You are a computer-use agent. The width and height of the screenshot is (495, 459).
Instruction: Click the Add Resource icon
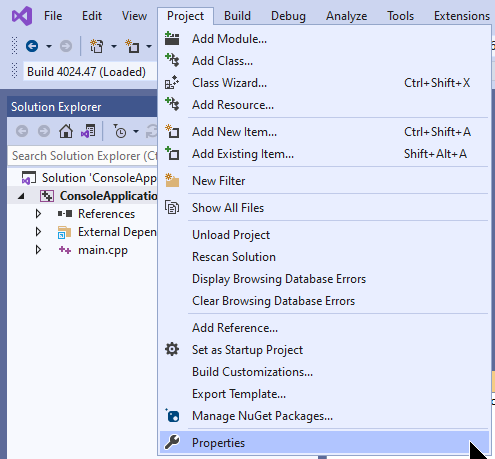[x=172, y=105]
